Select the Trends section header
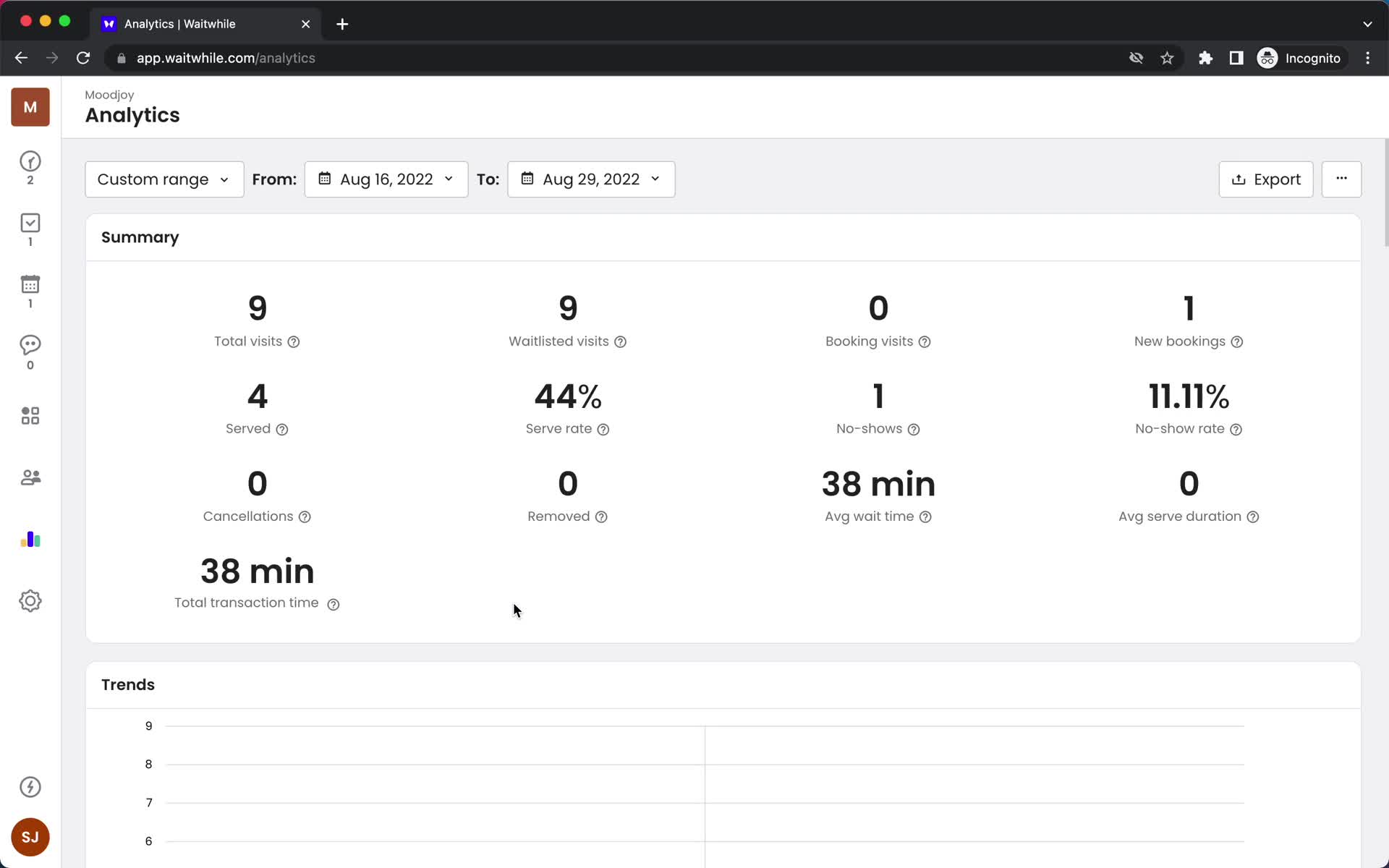 point(128,684)
